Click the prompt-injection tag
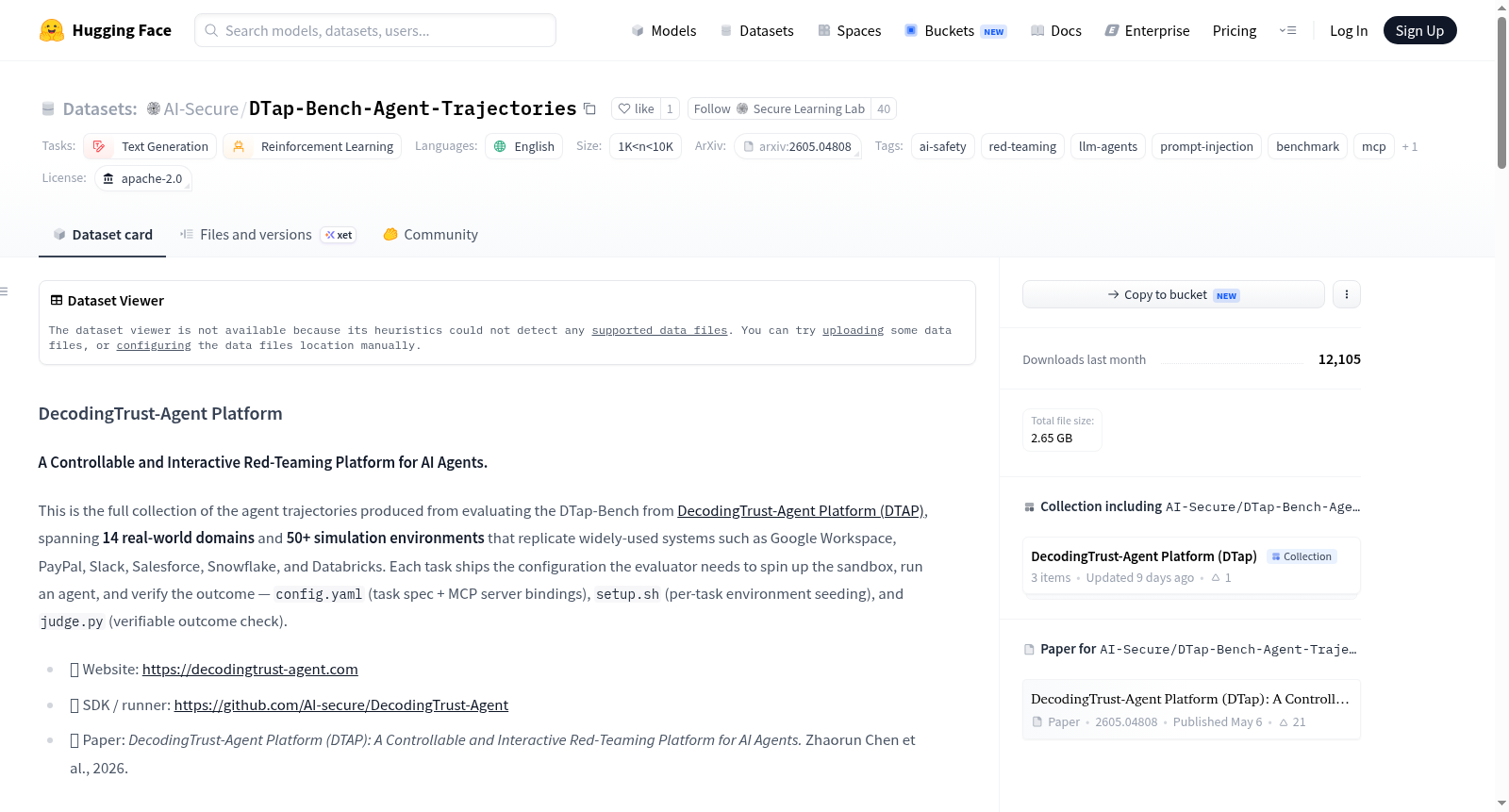 [1206, 146]
